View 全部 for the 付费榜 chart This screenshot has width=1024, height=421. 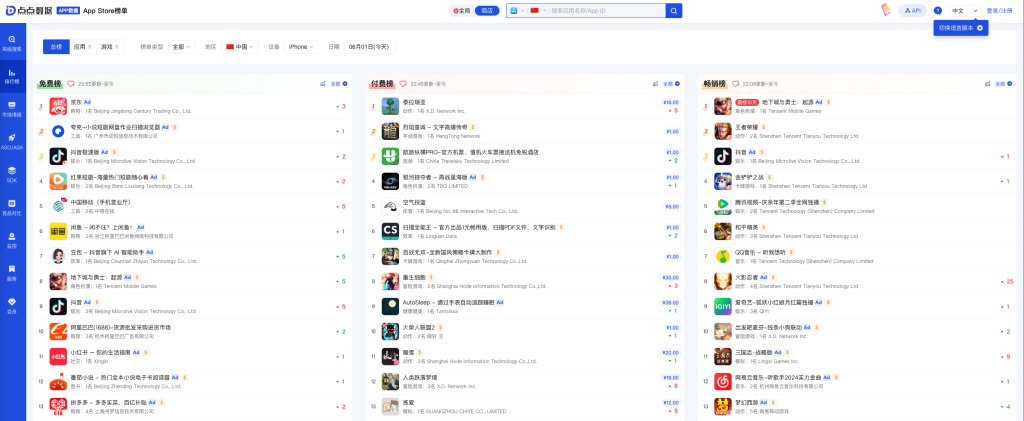(671, 84)
